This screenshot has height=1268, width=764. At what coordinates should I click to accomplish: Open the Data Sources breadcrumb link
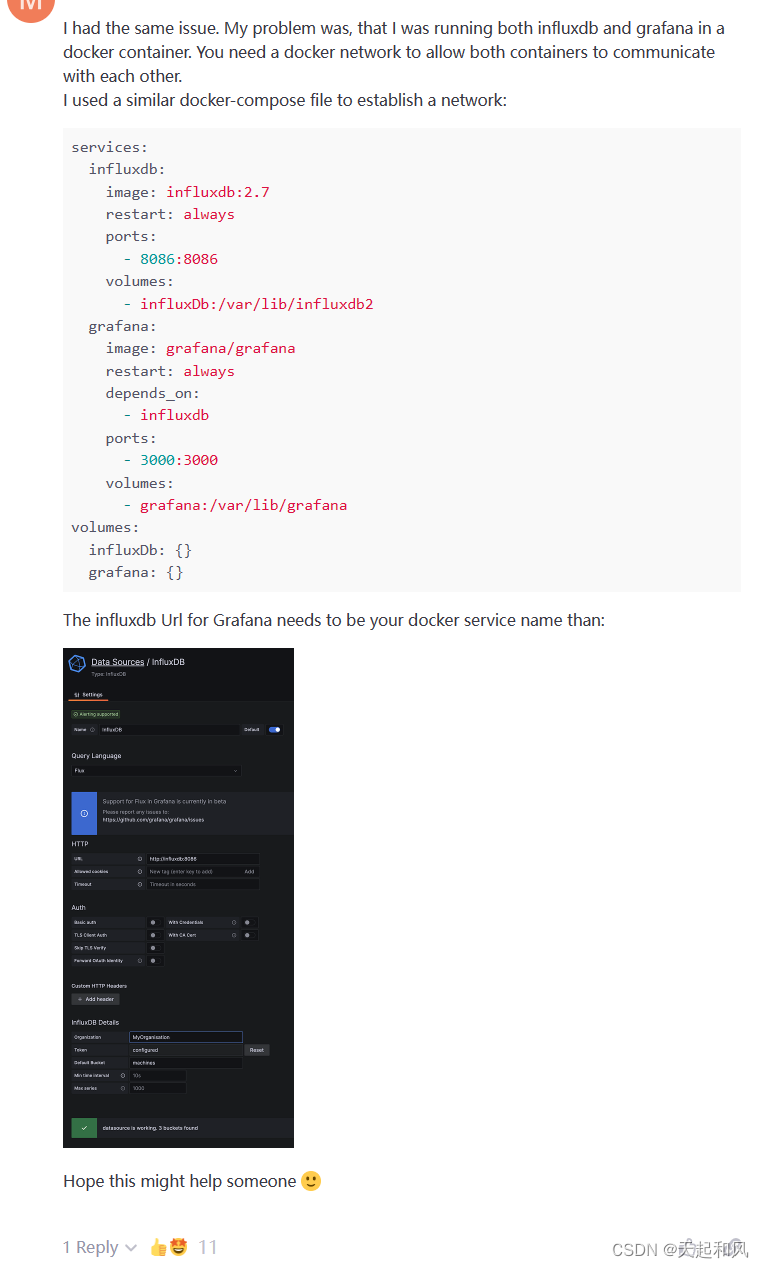tap(118, 662)
